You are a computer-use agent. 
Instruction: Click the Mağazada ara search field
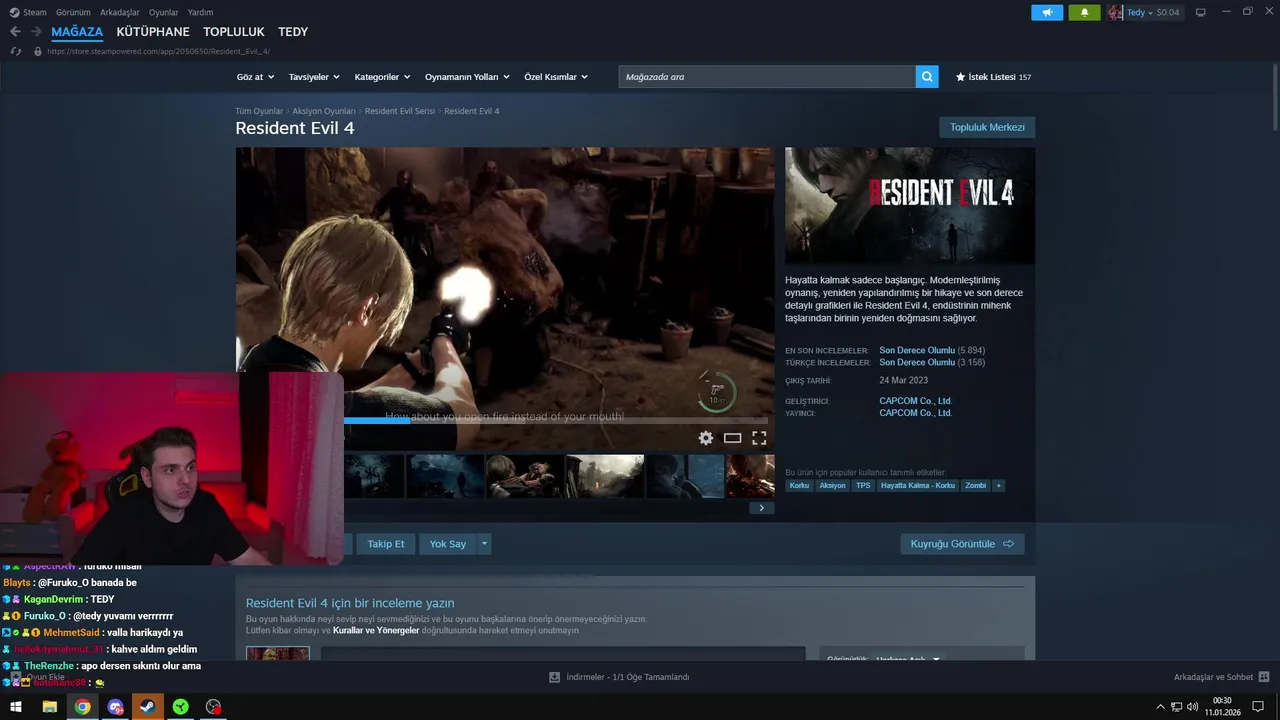pos(767,77)
